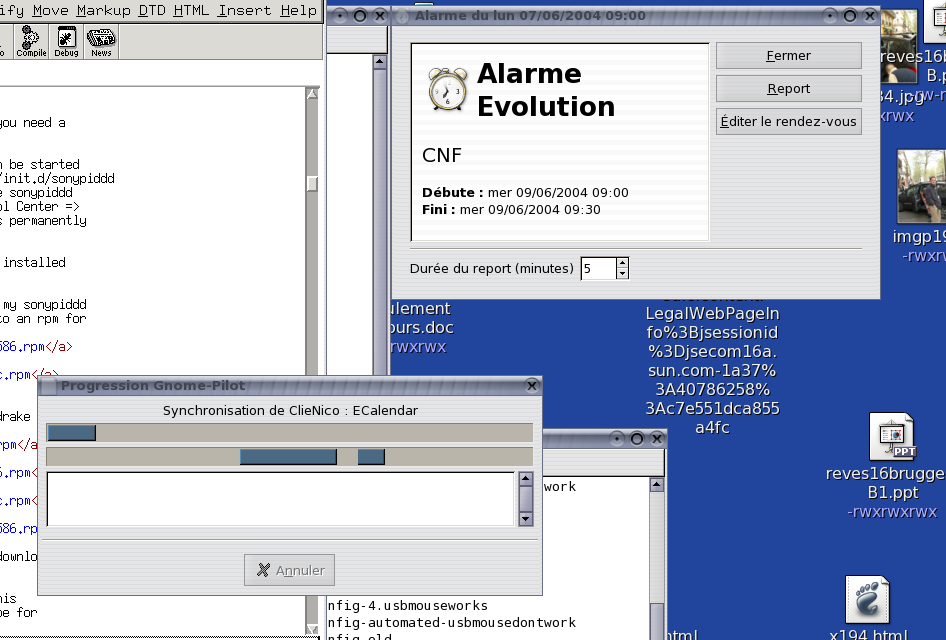Open the News toolbar icon
This screenshot has width=946, height=640.
101,42
